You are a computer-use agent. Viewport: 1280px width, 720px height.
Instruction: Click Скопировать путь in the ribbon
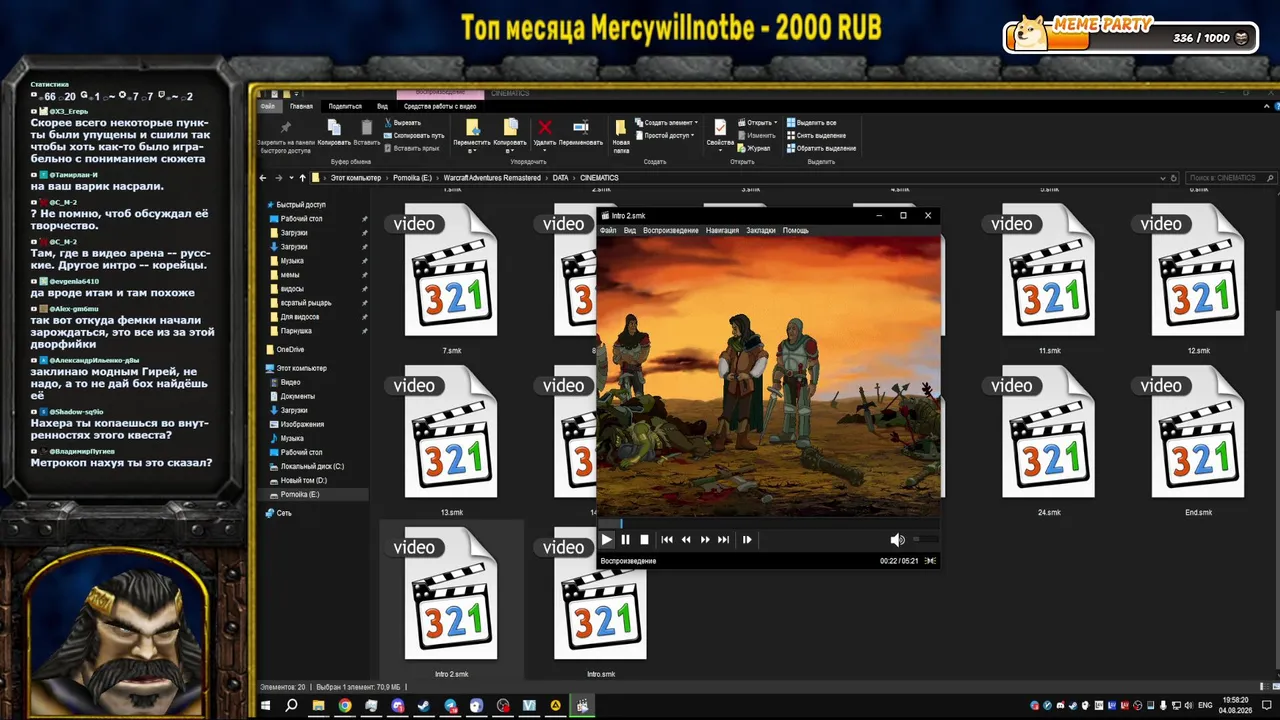tap(414, 135)
